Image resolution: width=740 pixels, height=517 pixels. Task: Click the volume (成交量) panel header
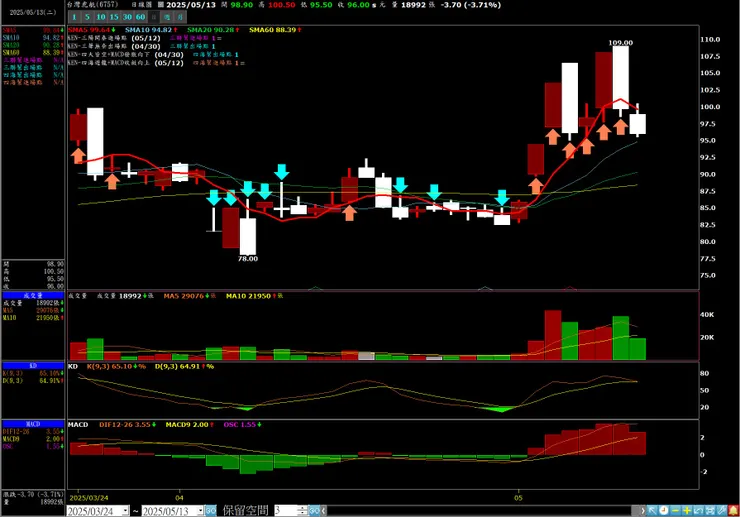(x=33, y=296)
